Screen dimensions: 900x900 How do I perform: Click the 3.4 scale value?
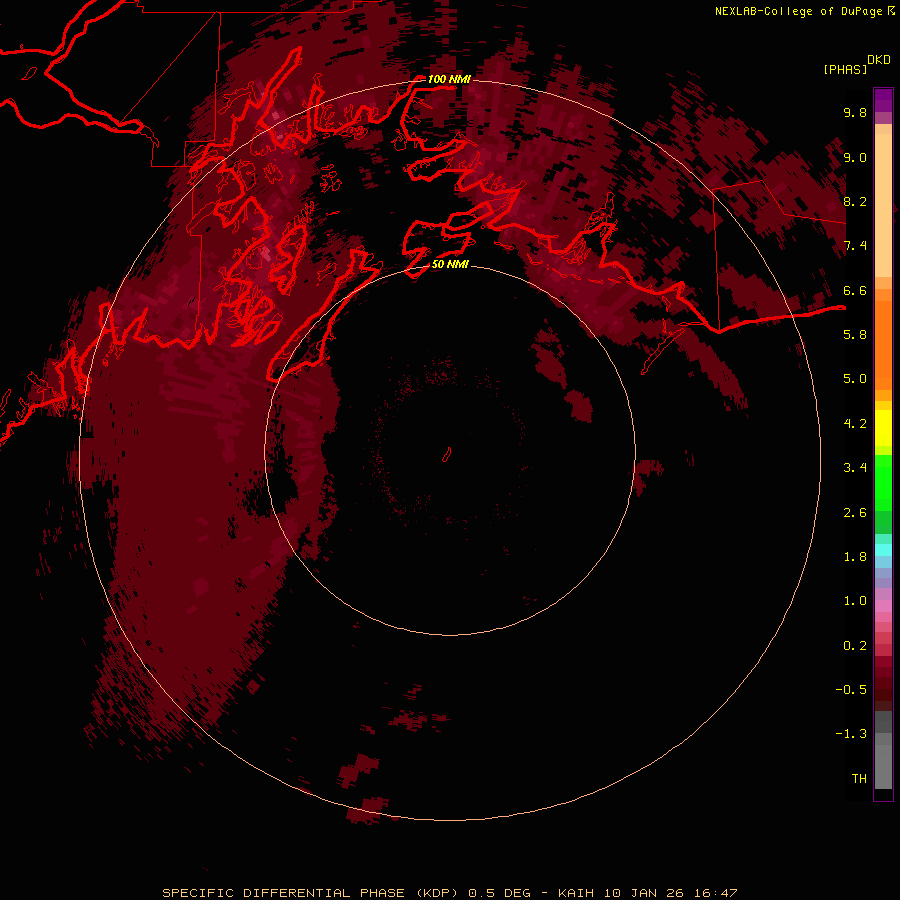(855, 468)
